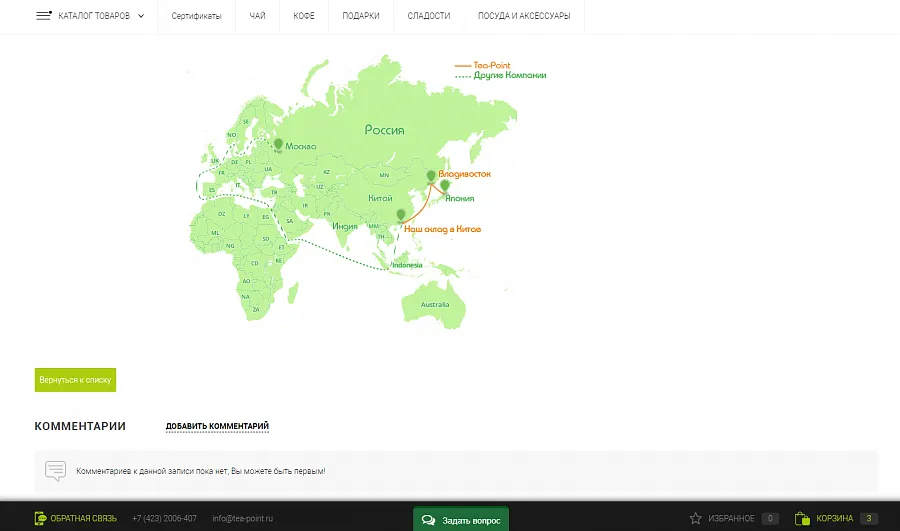Open the Сертификаты menu item
Viewport: 900px width, 531px height.
(196, 16)
